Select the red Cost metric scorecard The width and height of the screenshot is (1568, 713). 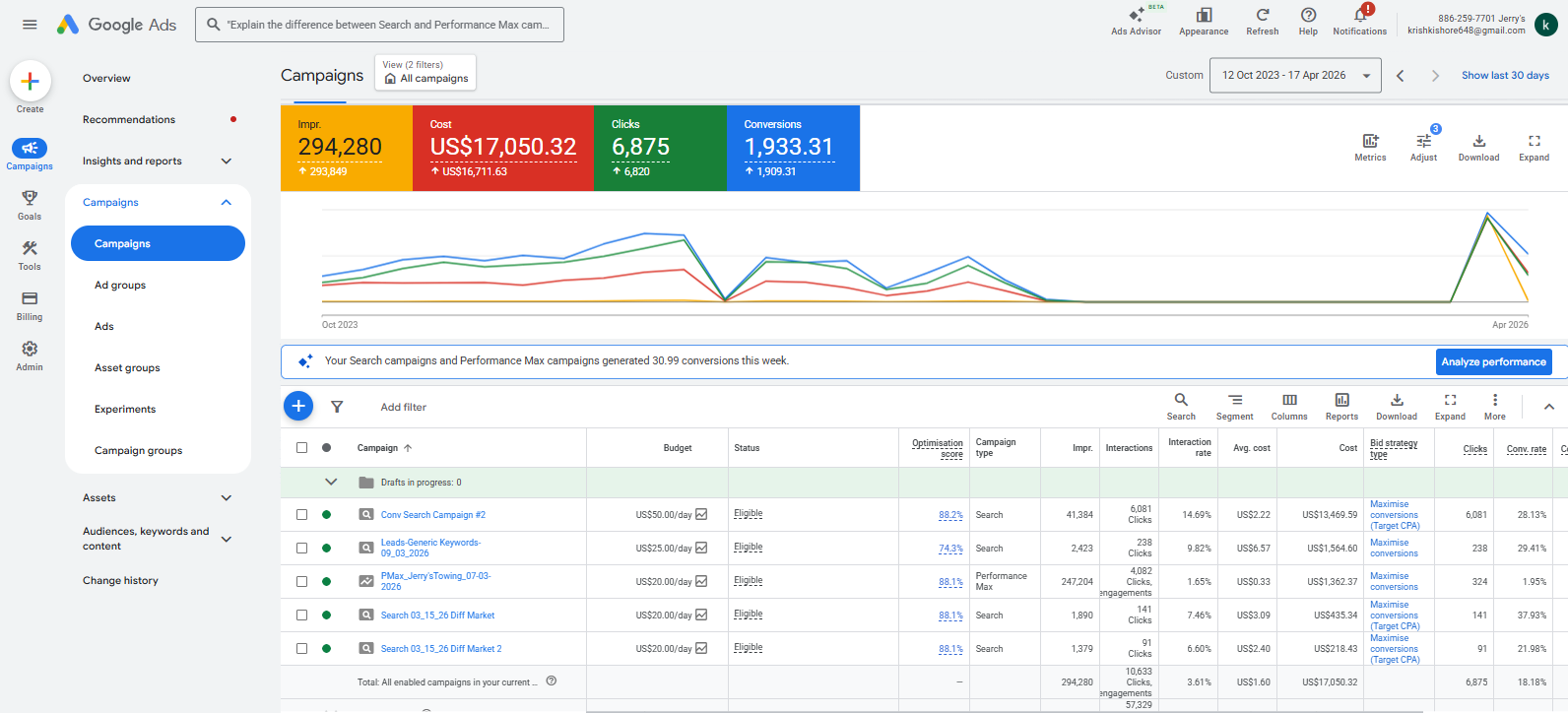[502, 148]
